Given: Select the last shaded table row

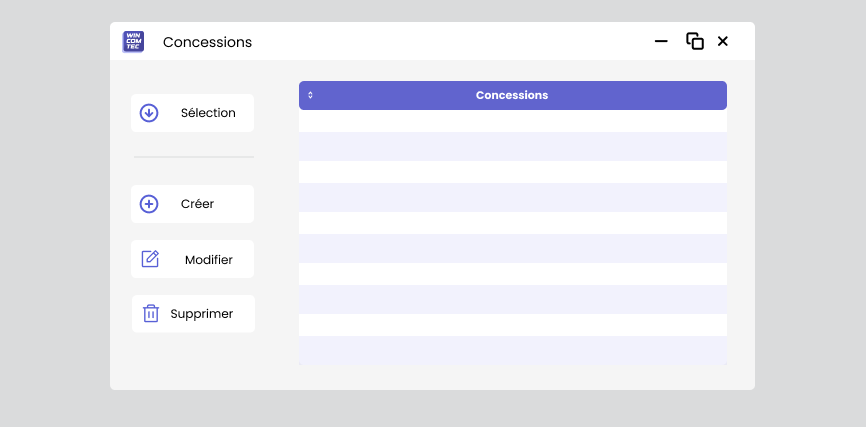Looking at the screenshot, I should pos(512,350).
